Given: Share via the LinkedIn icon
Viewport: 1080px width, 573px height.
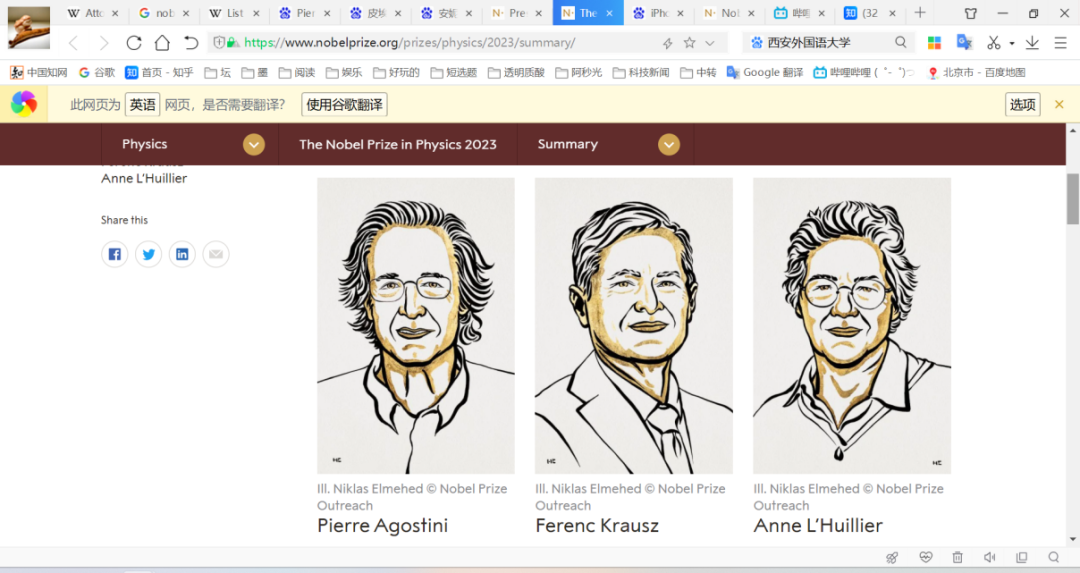Looking at the screenshot, I should click(x=182, y=254).
